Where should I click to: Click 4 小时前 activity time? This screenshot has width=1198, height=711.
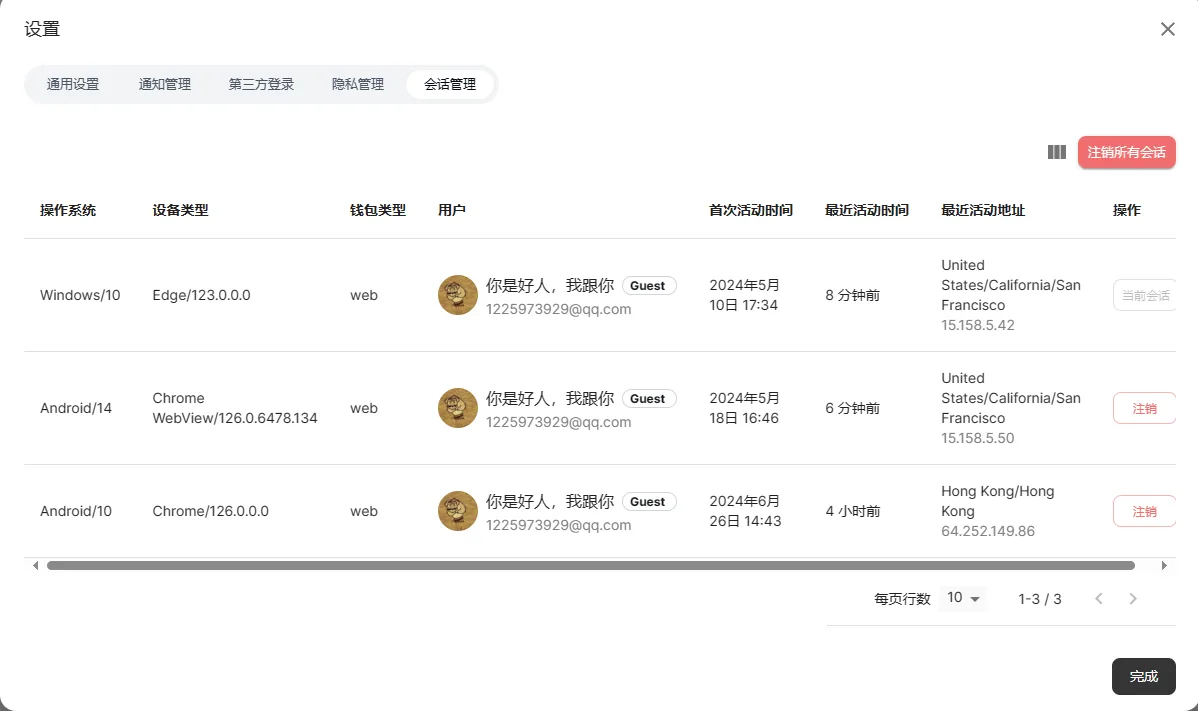tap(853, 511)
